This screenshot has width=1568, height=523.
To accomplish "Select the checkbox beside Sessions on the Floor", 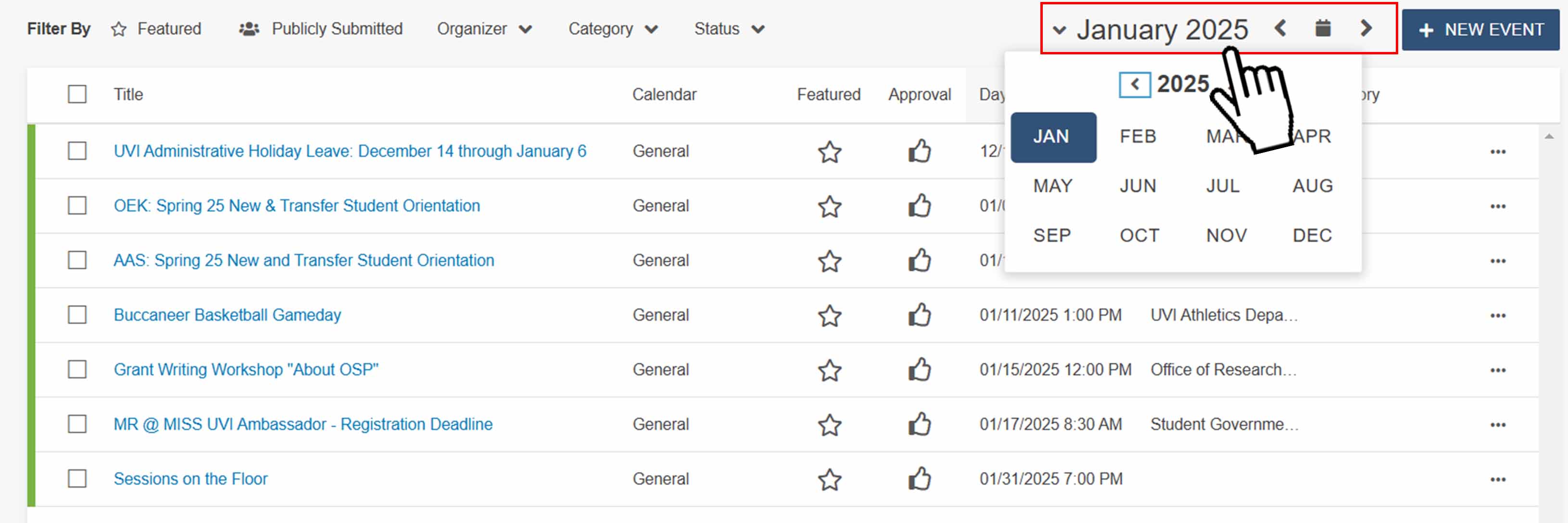I will 76,479.
